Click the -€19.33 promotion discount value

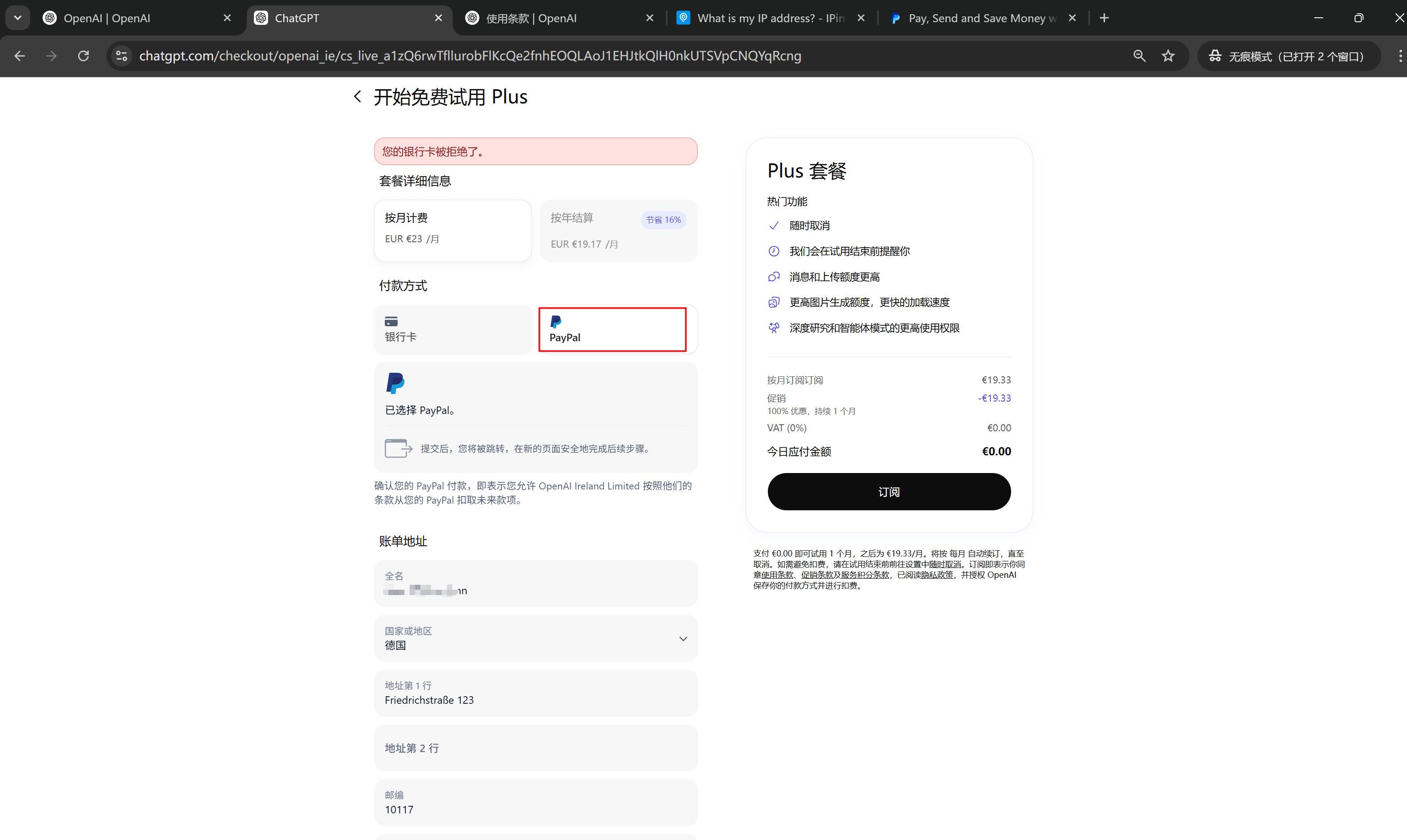tap(994, 398)
